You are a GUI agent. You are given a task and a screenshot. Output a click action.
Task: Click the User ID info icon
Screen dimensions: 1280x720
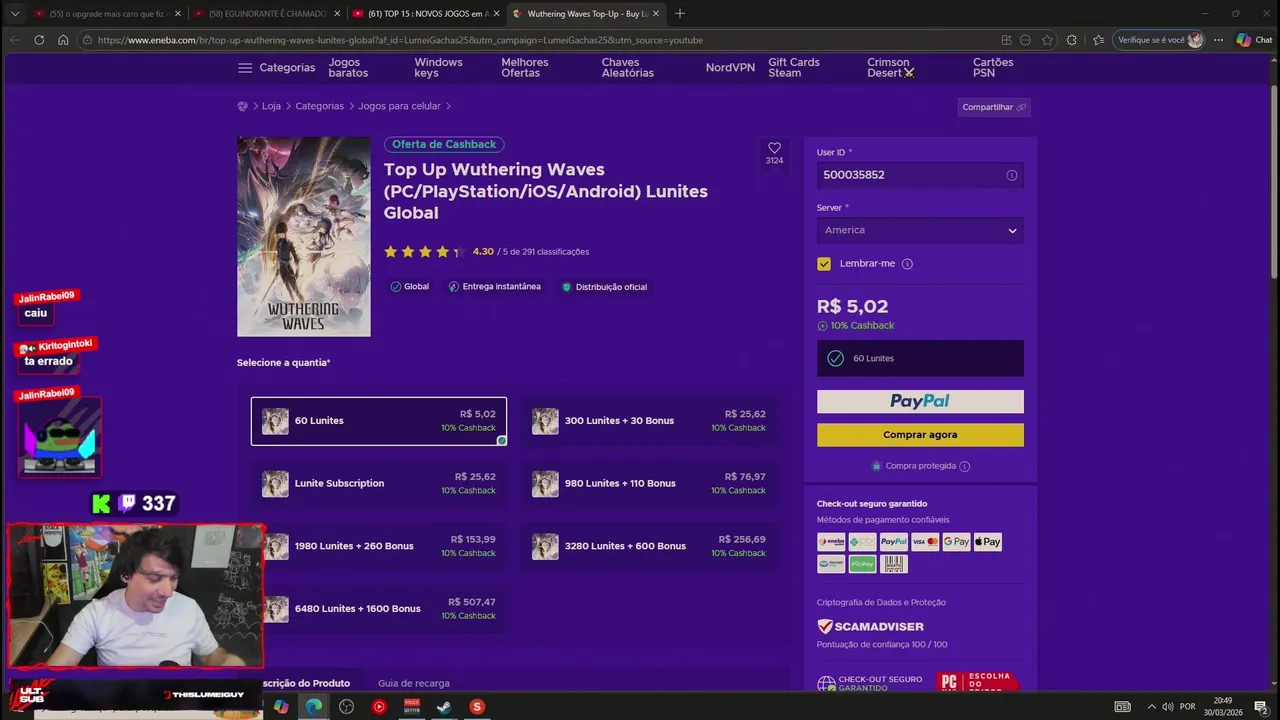click(x=1011, y=175)
